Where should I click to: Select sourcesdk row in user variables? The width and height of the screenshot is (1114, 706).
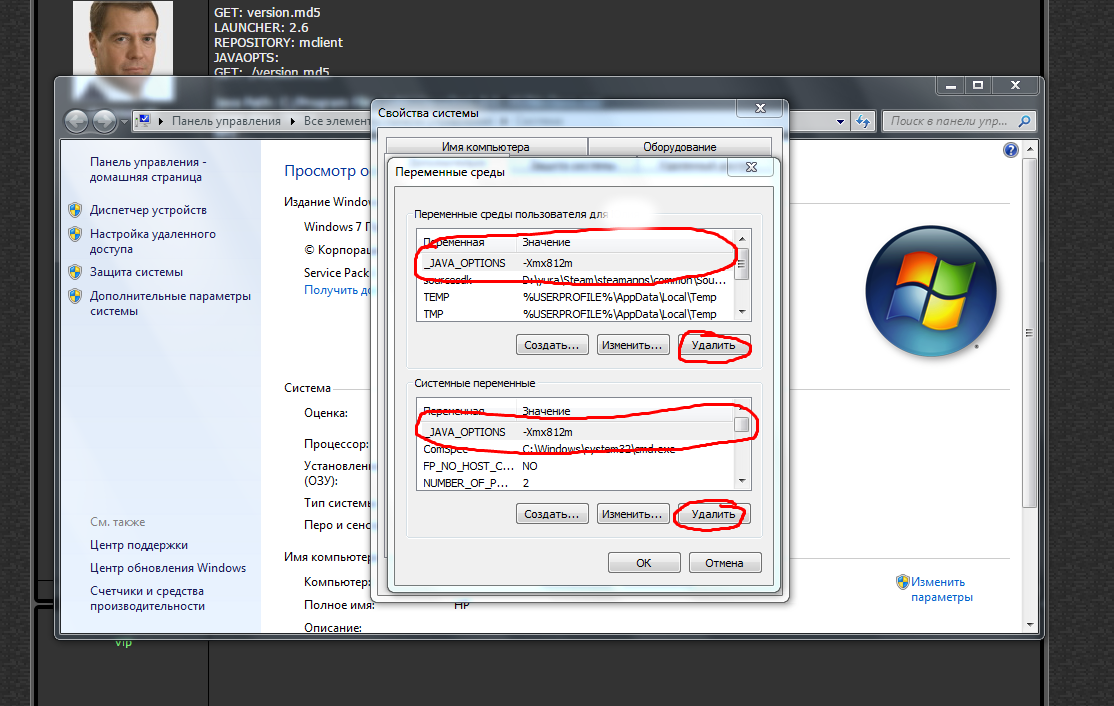[575, 281]
